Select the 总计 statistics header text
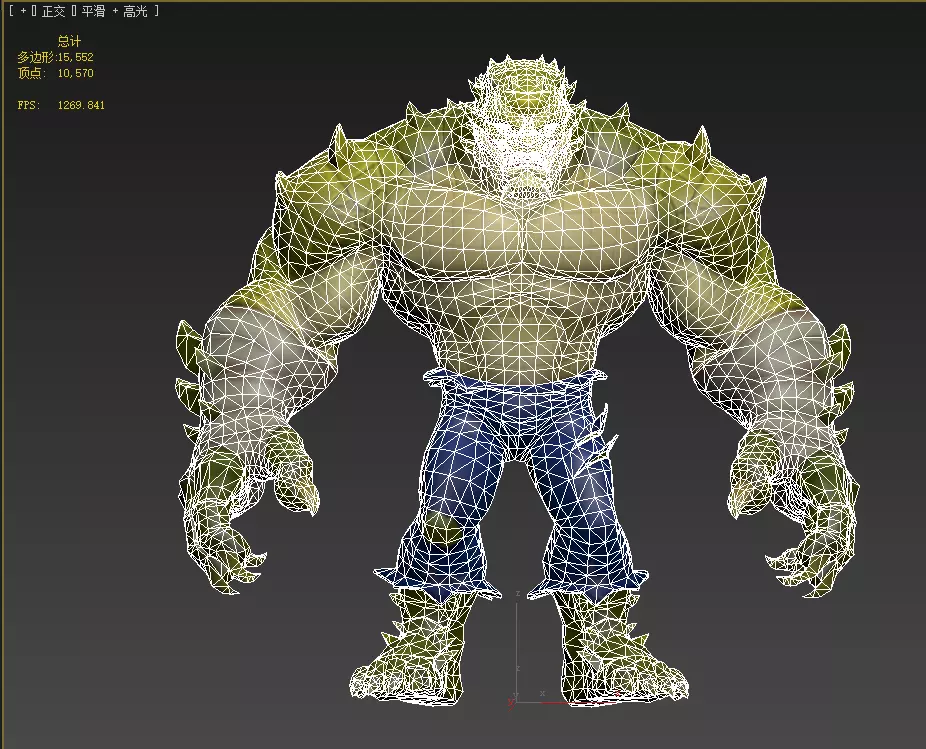Screen dimensions: 926x749 [69, 41]
